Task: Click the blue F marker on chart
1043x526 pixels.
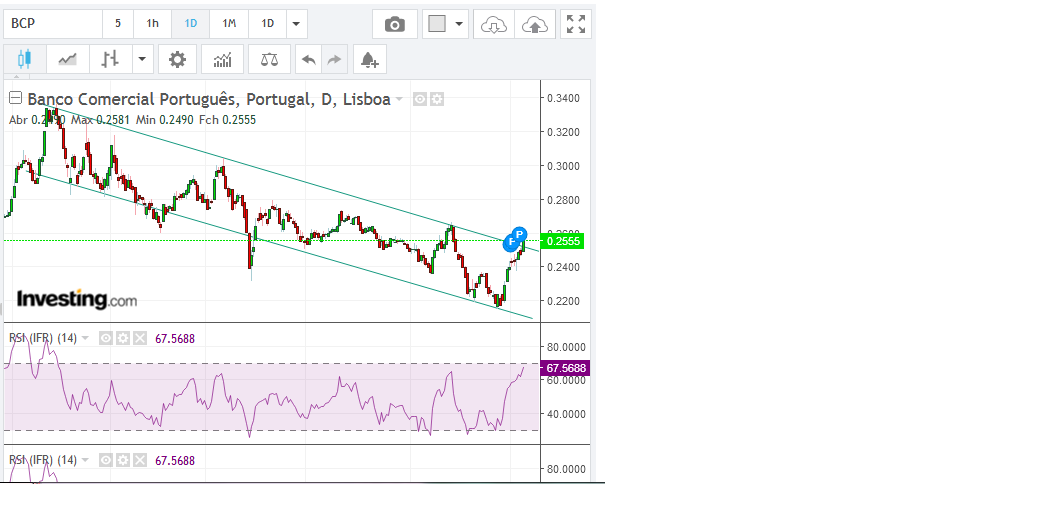Action: pos(510,243)
